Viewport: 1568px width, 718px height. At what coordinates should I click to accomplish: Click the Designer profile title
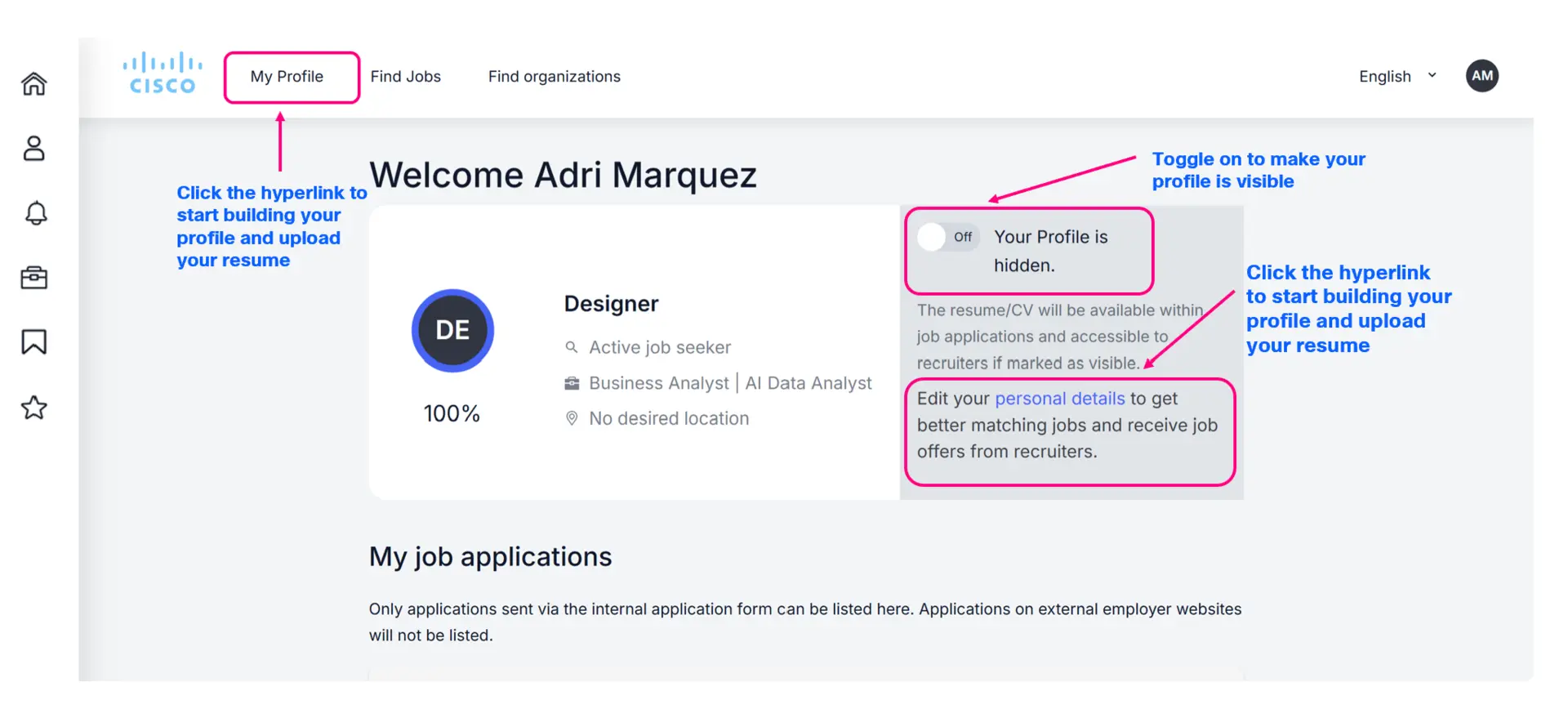[x=611, y=304]
